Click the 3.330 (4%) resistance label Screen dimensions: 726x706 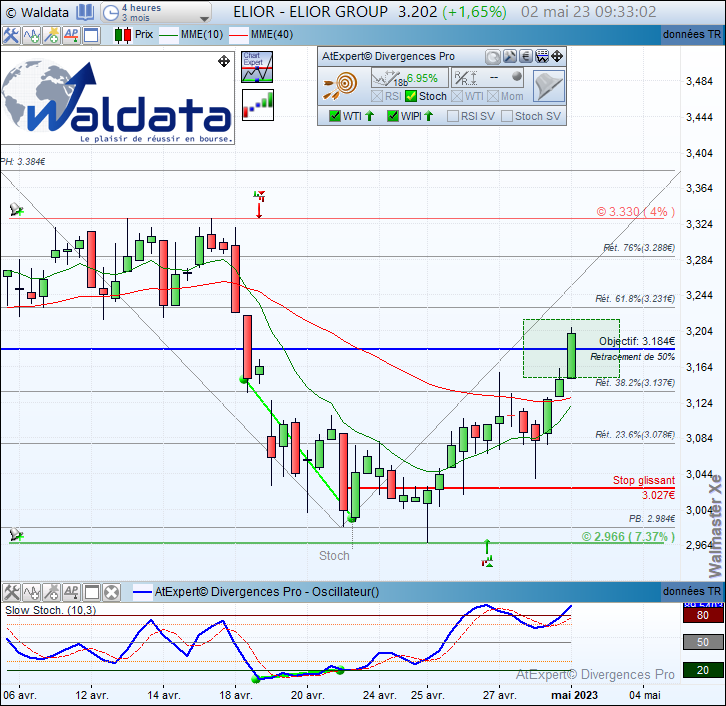(x=635, y=212)
